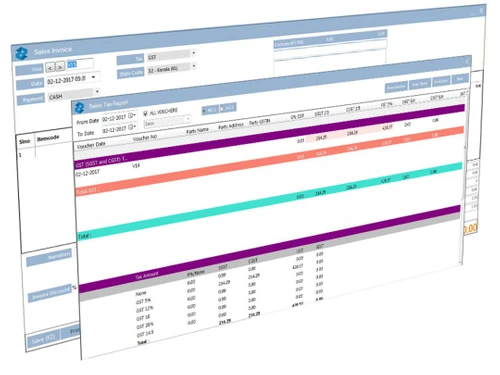Open the greyed voucher type dropdown under ALL VOUCHERS
The image size is (500, 375).
pyautogui.click(x=167, y=121)
